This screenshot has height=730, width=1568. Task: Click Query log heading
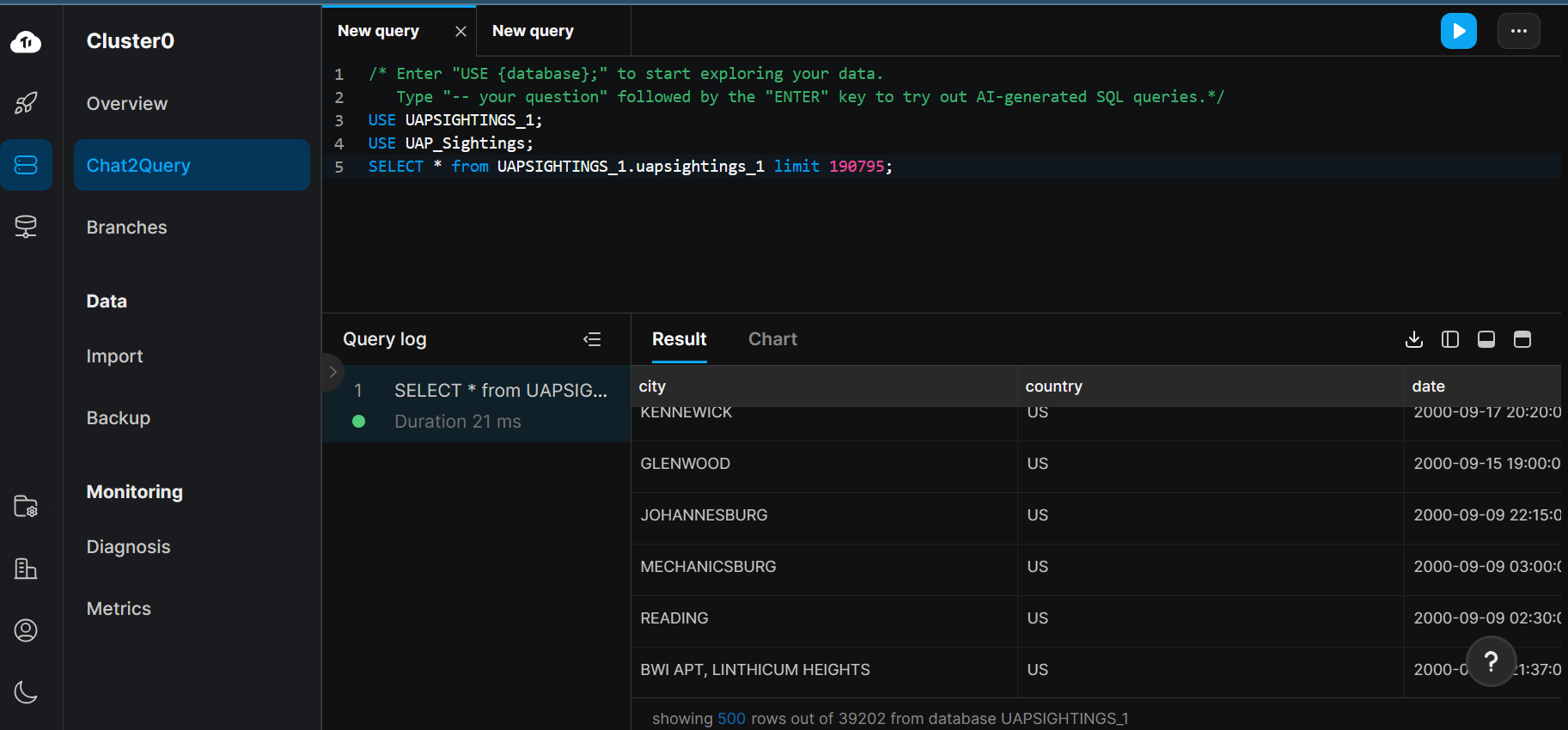385,339
